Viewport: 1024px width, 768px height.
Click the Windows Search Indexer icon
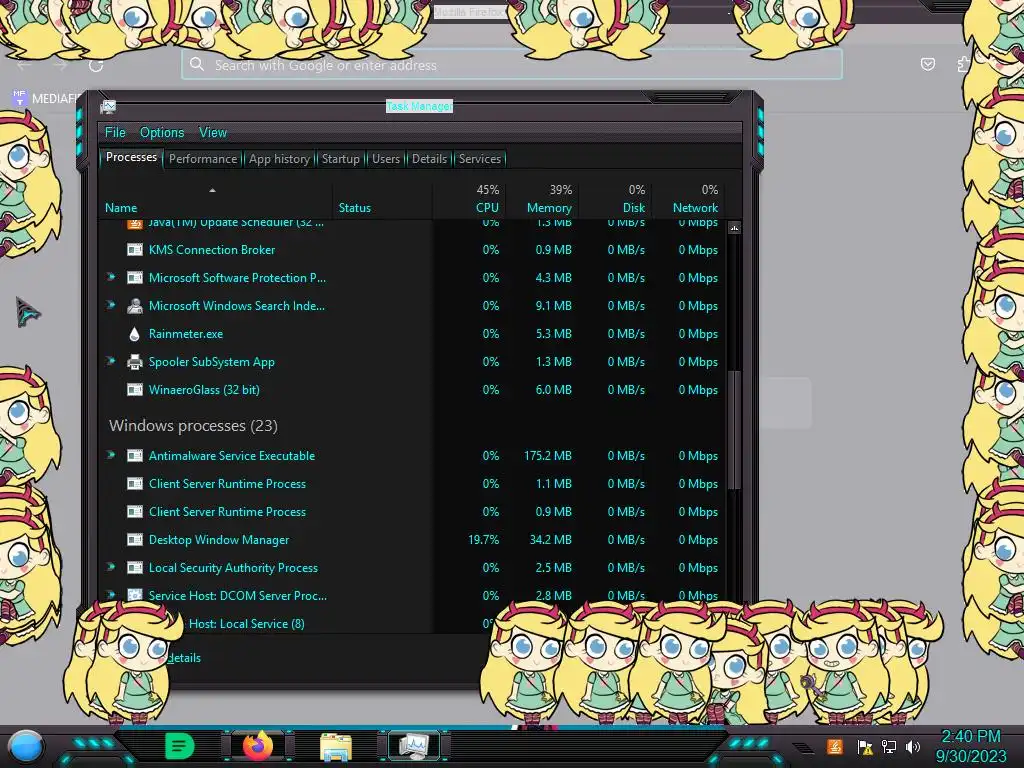pyautogui.click(x=135, y=306)
